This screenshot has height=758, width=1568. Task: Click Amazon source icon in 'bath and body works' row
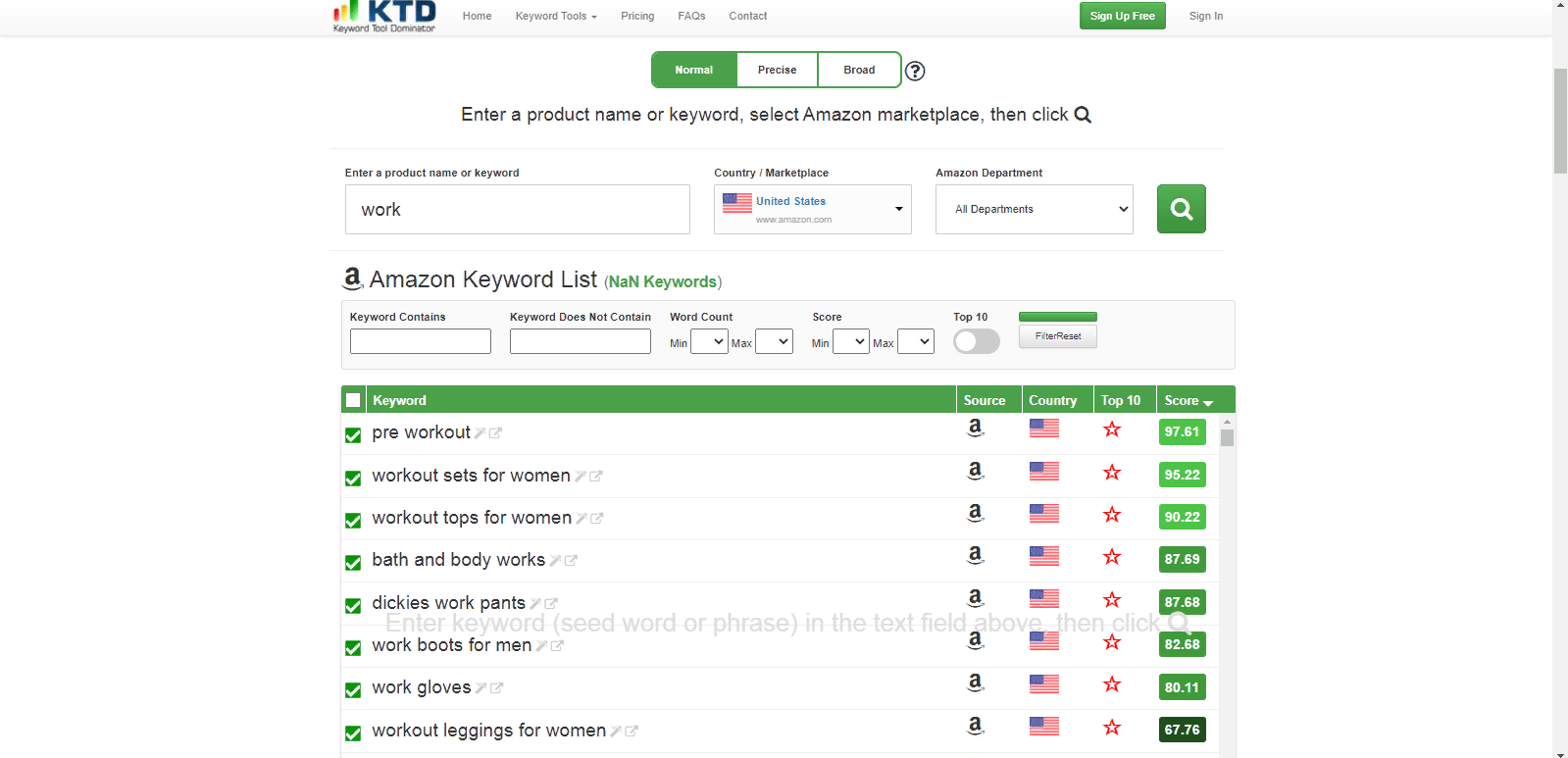[975, 555]
